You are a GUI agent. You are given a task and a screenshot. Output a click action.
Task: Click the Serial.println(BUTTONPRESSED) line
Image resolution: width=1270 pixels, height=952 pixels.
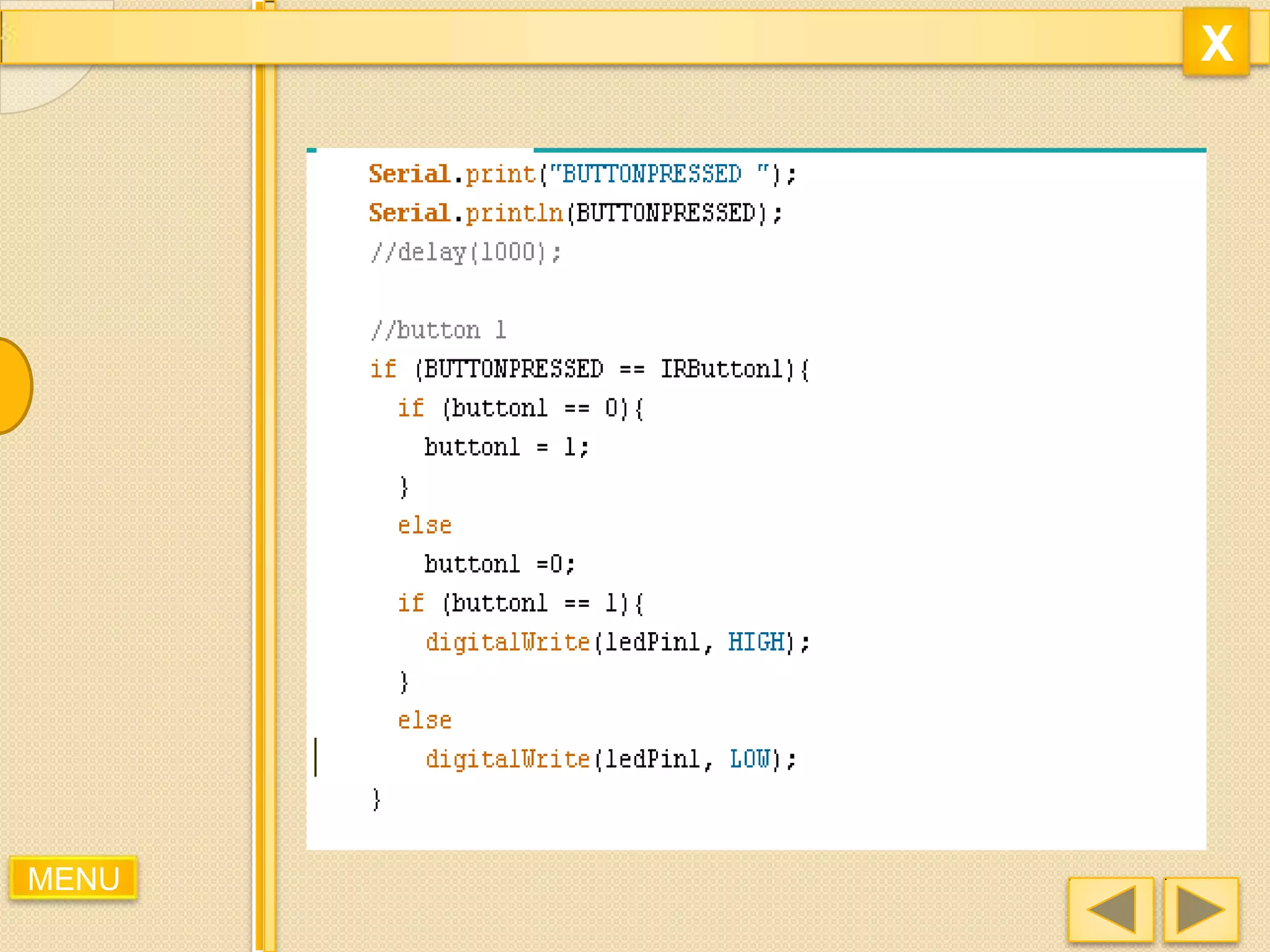[575, 213]
